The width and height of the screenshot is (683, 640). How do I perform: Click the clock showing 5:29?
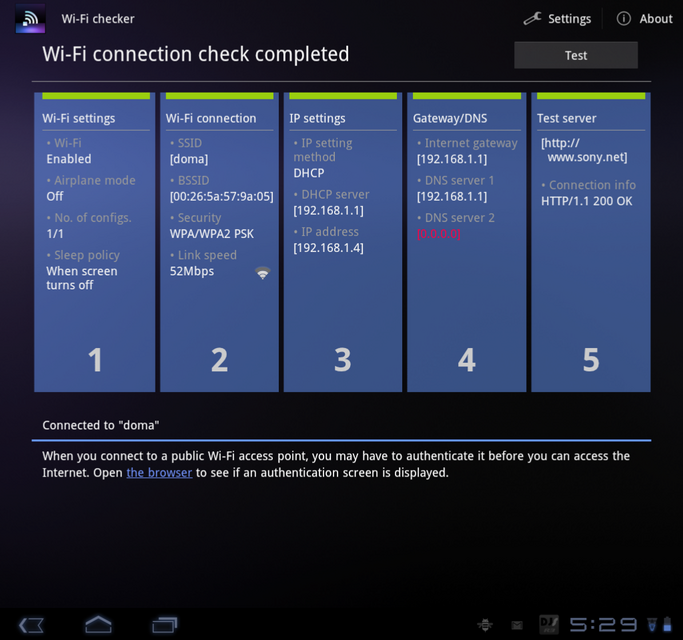pos(603,625)
